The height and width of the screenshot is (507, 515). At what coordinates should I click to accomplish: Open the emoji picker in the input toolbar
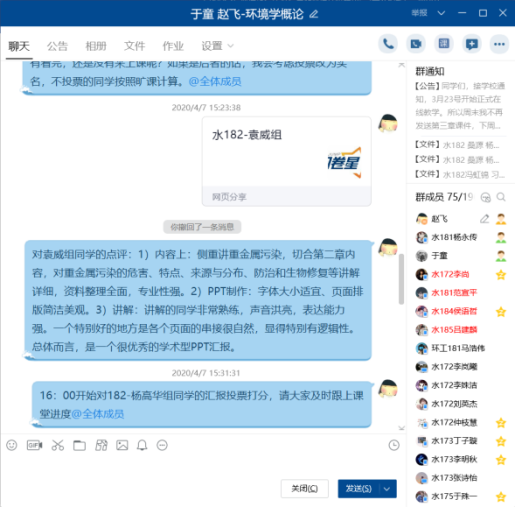pyautogui.click(x=12, y=445)
